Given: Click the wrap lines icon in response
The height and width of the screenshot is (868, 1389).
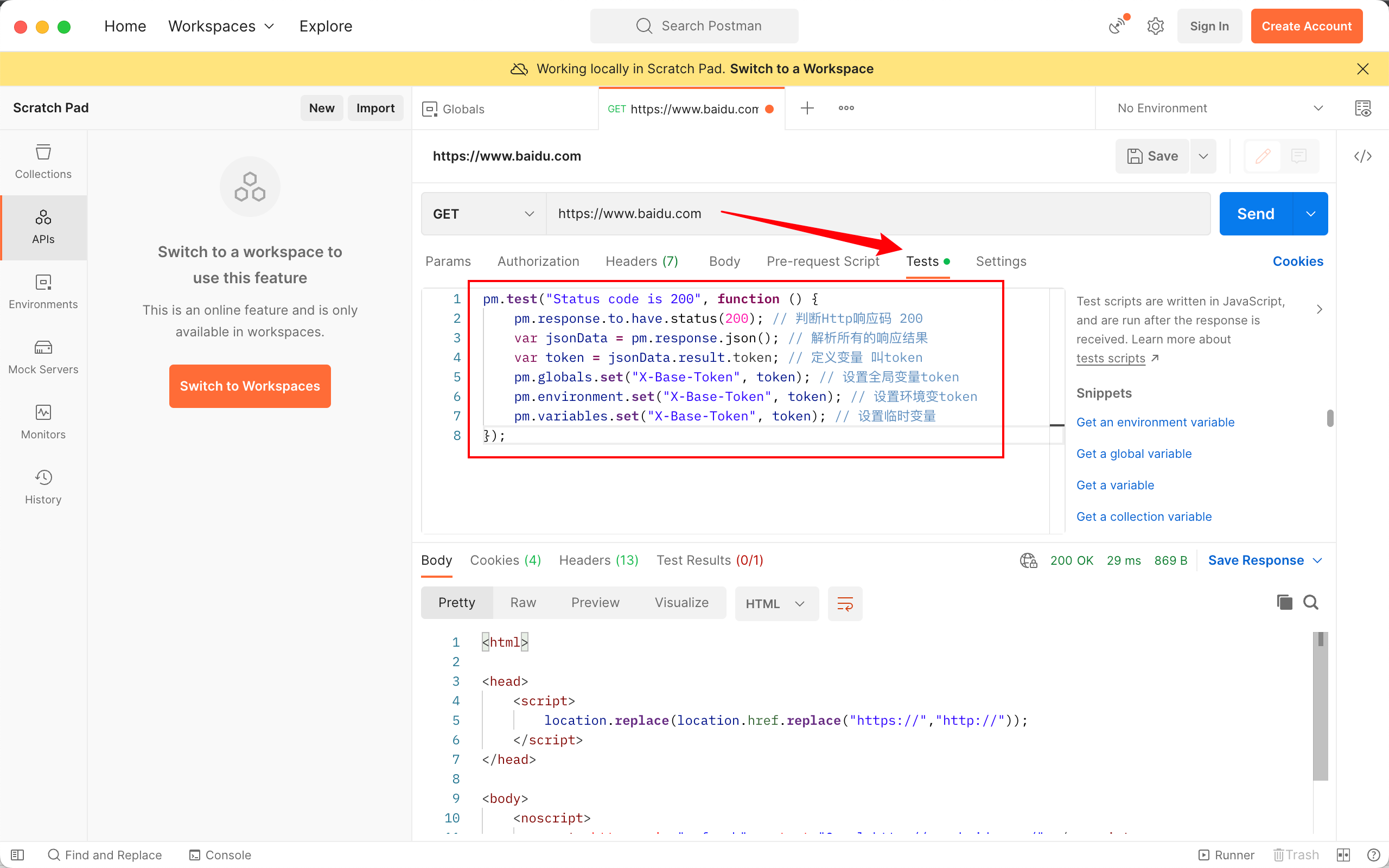Looking at the screenshot, I should click(x=845, y=603).
